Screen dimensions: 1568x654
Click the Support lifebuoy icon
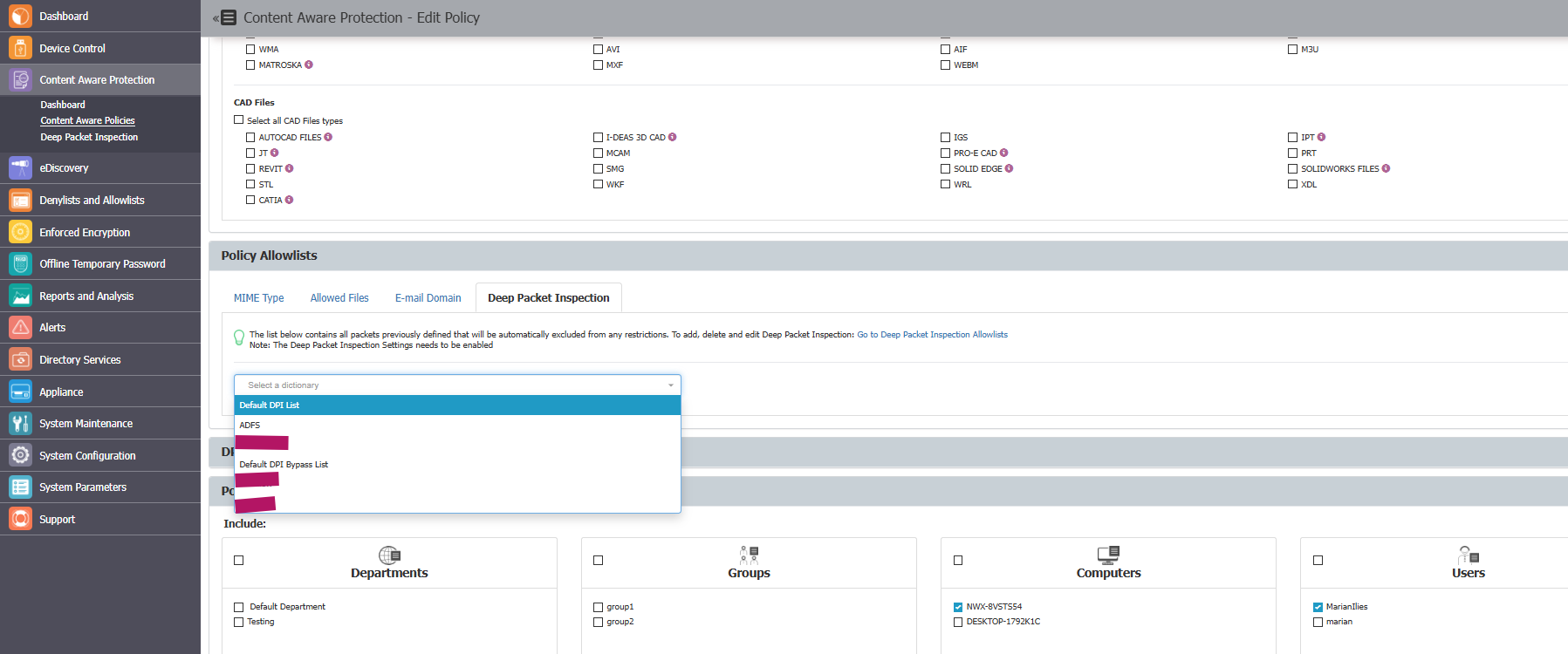[20, 519]
